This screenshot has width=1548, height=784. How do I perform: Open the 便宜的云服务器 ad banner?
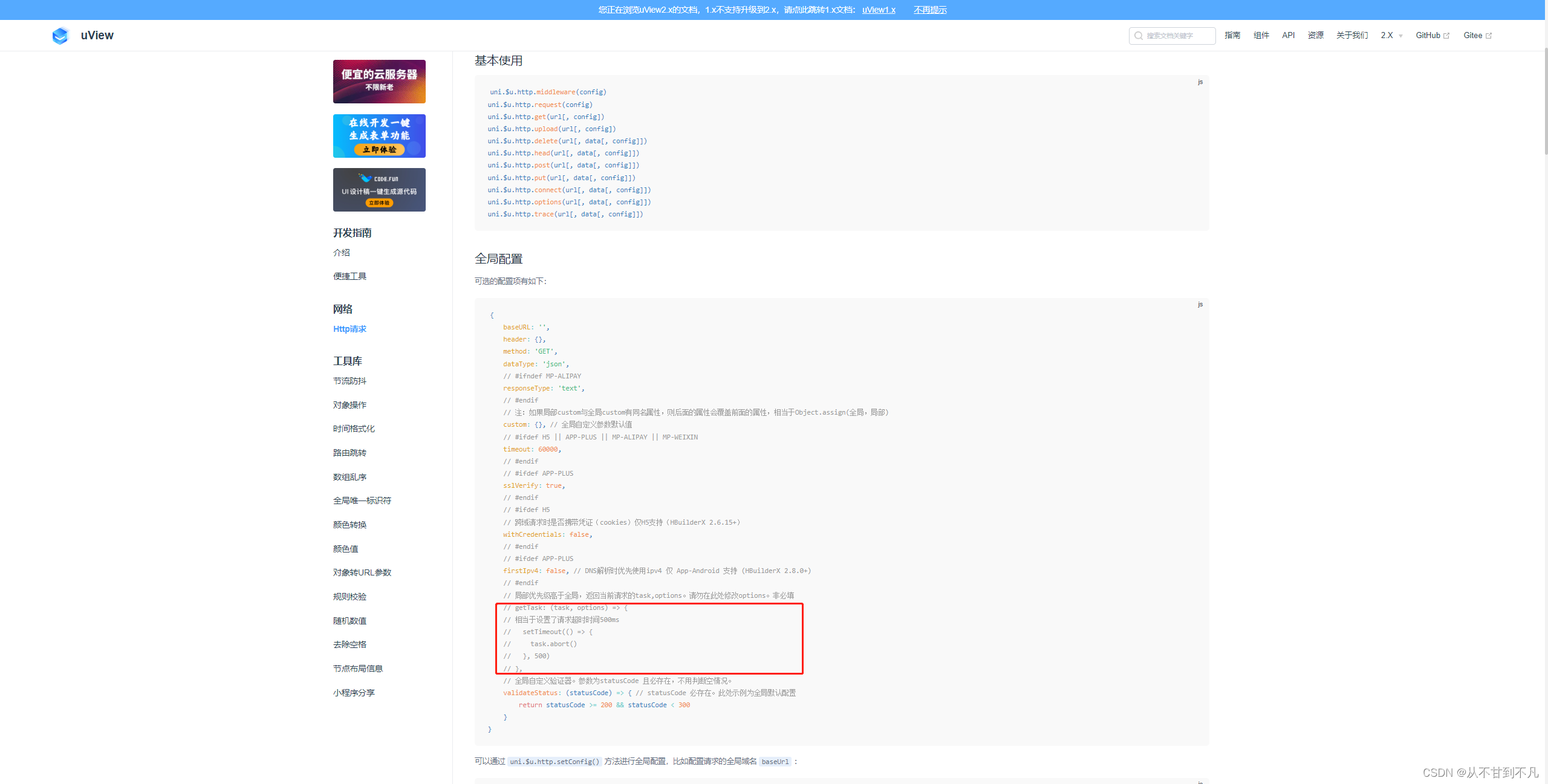379,82
